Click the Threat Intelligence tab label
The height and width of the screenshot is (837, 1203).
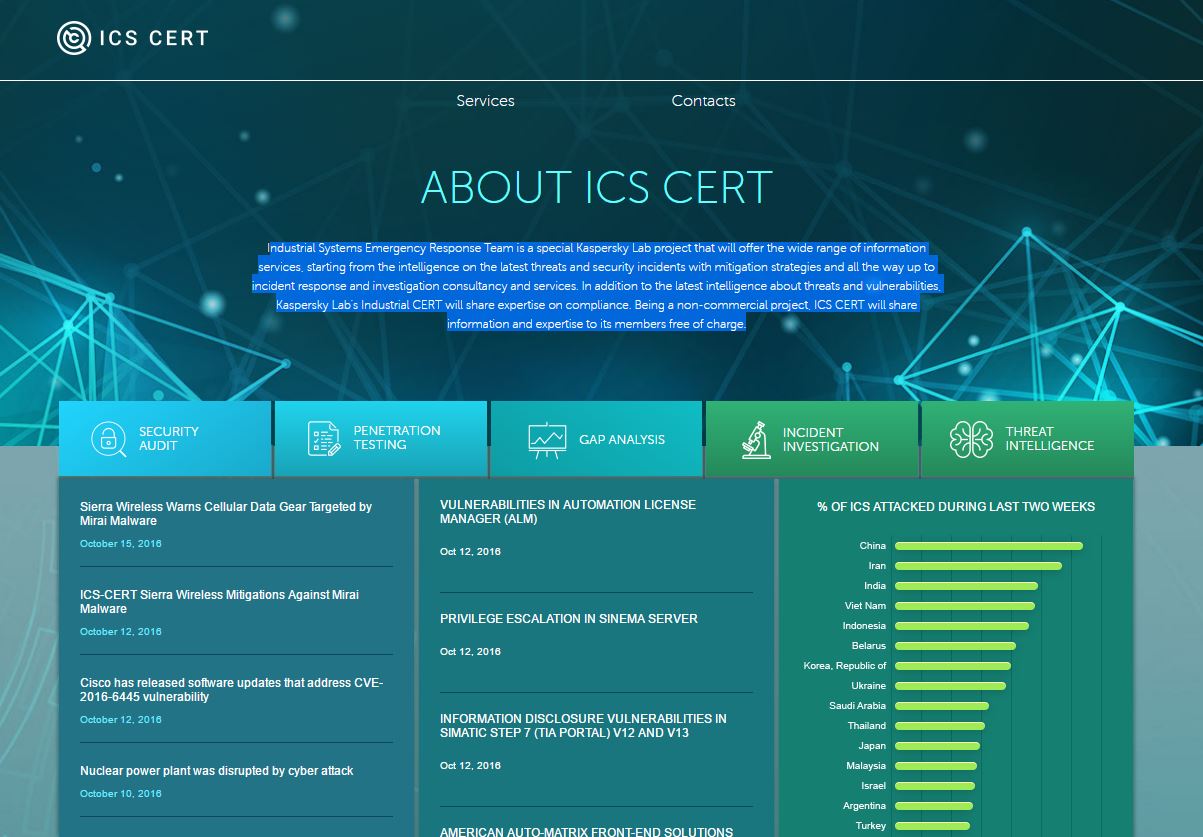coord(1049,439)
